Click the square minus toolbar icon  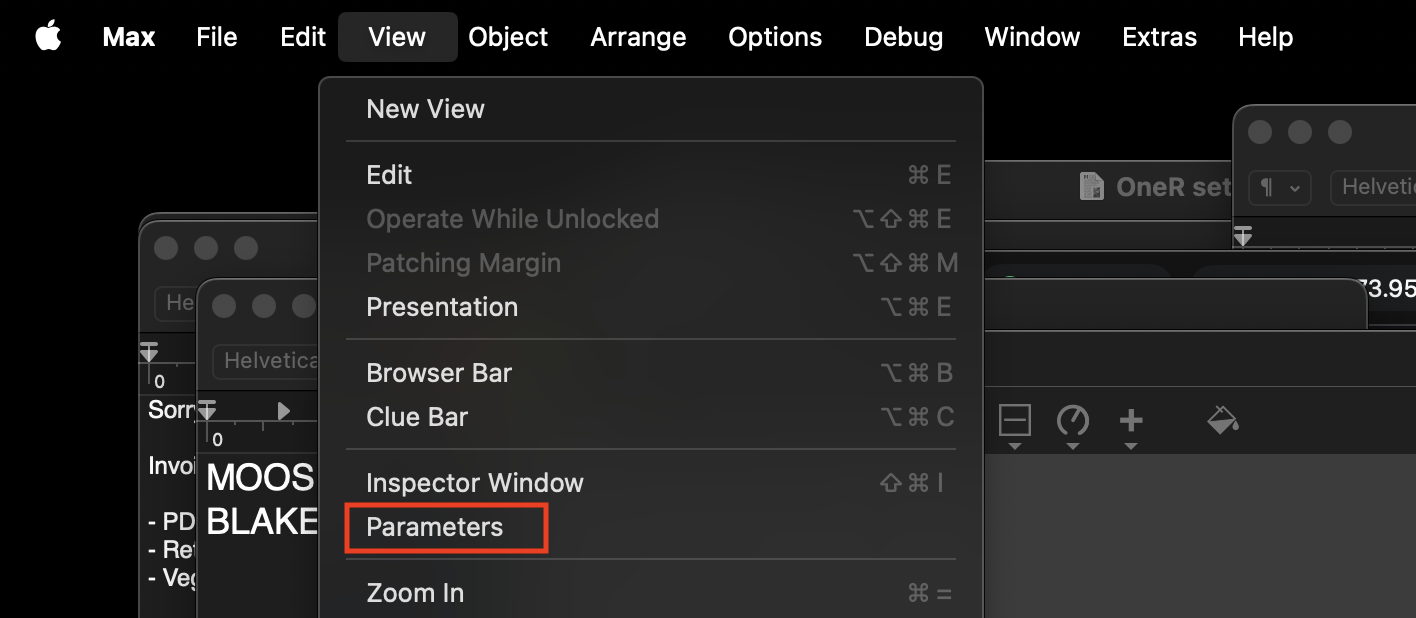tap(1014, 420)
